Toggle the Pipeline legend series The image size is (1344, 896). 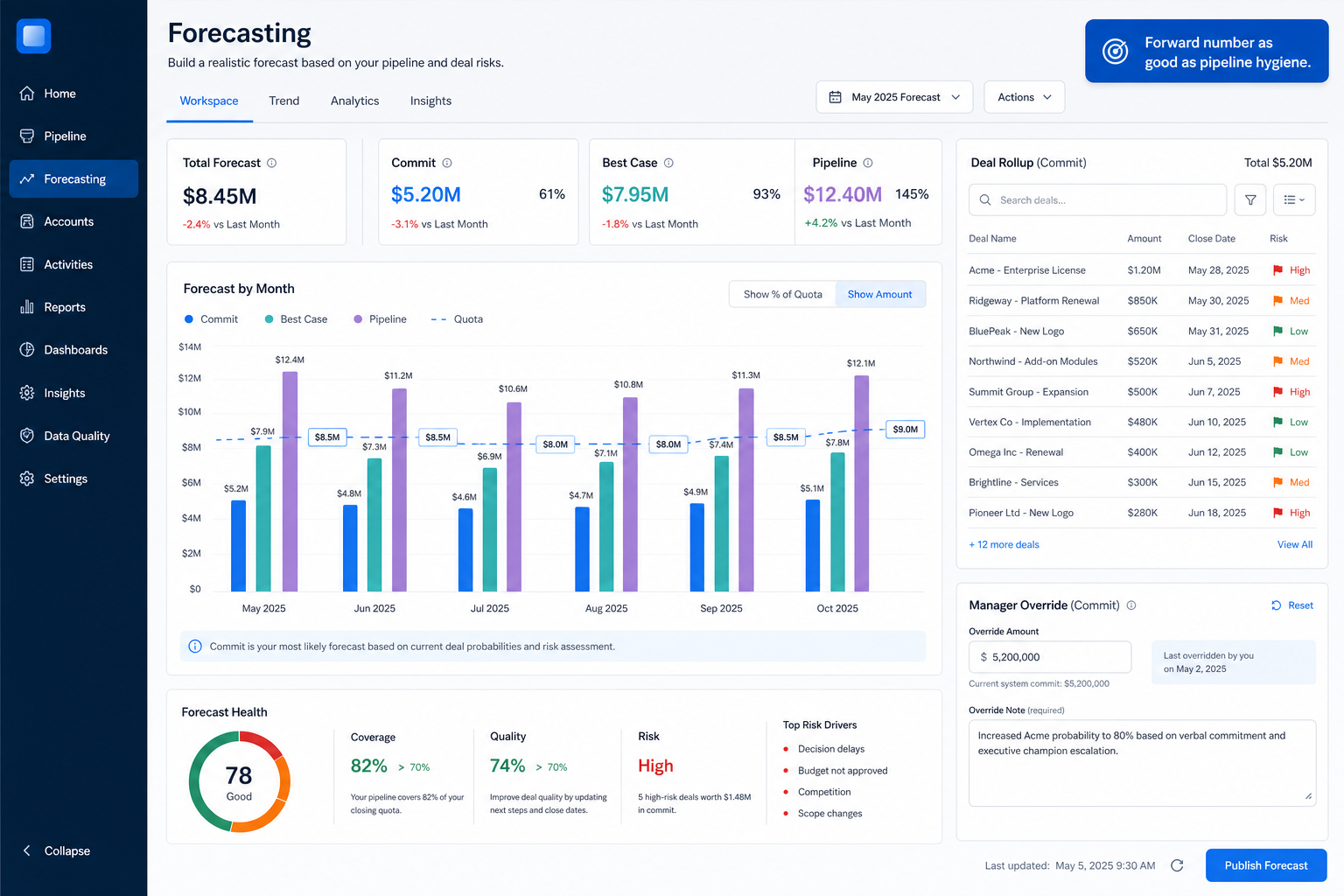point(380,319)
